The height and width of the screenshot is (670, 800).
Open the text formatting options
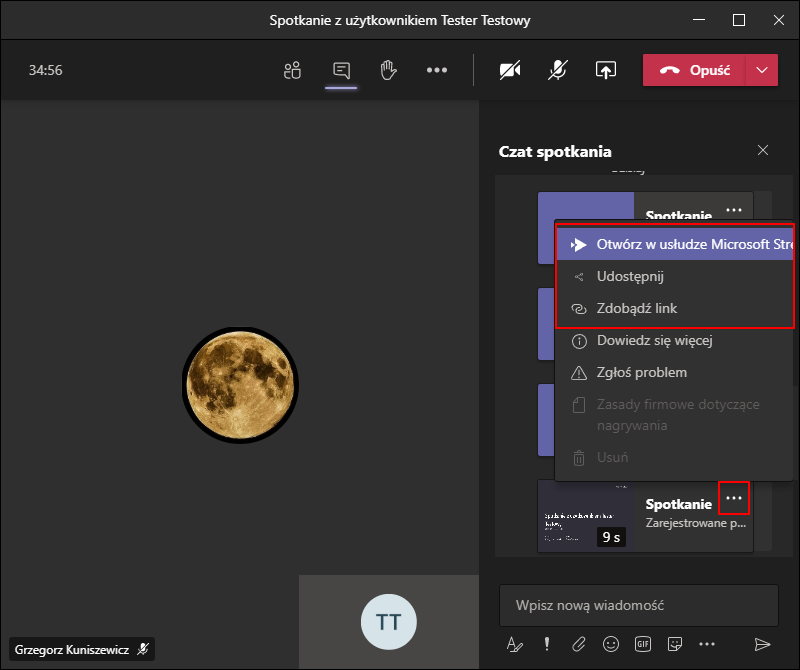point(514,644)
